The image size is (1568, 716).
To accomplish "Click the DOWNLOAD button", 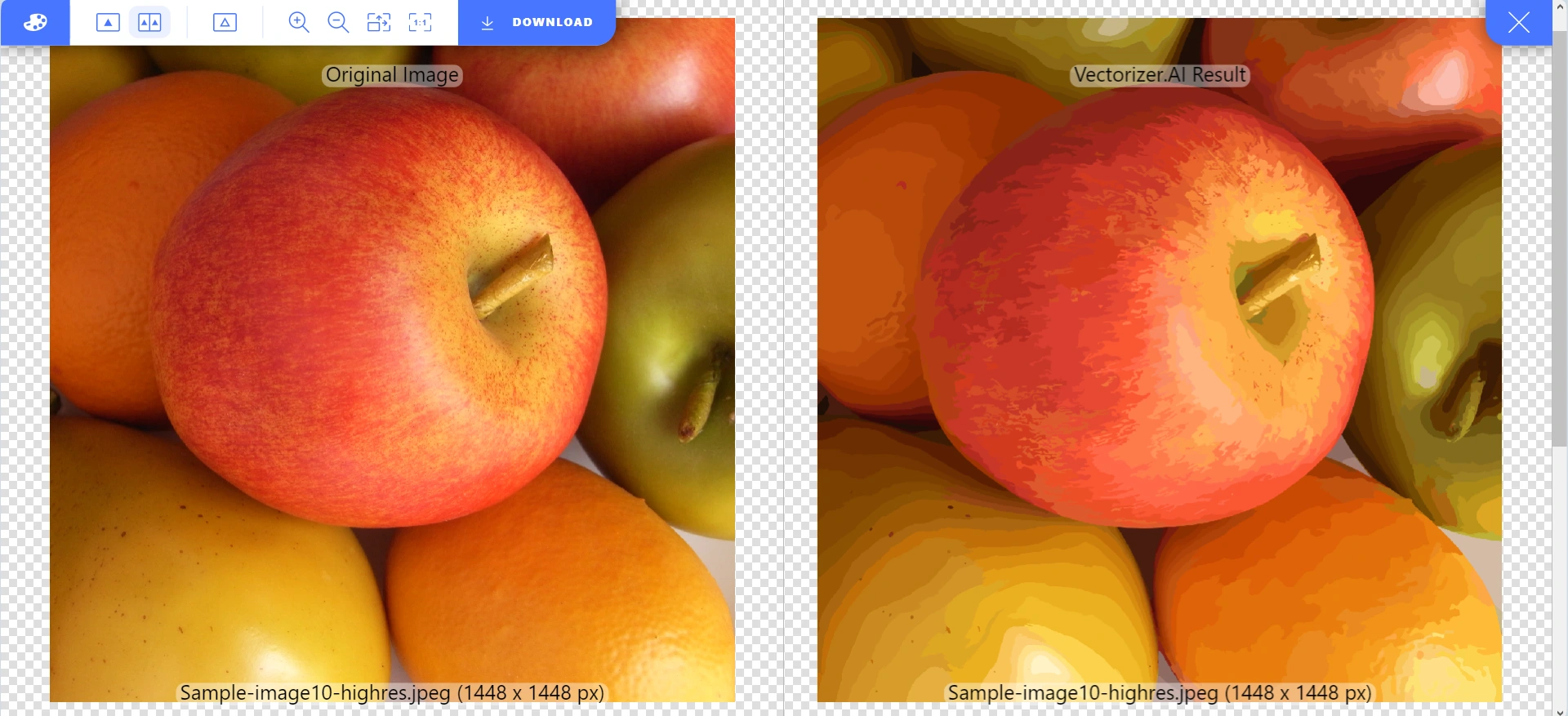I will tap(537, 22).
